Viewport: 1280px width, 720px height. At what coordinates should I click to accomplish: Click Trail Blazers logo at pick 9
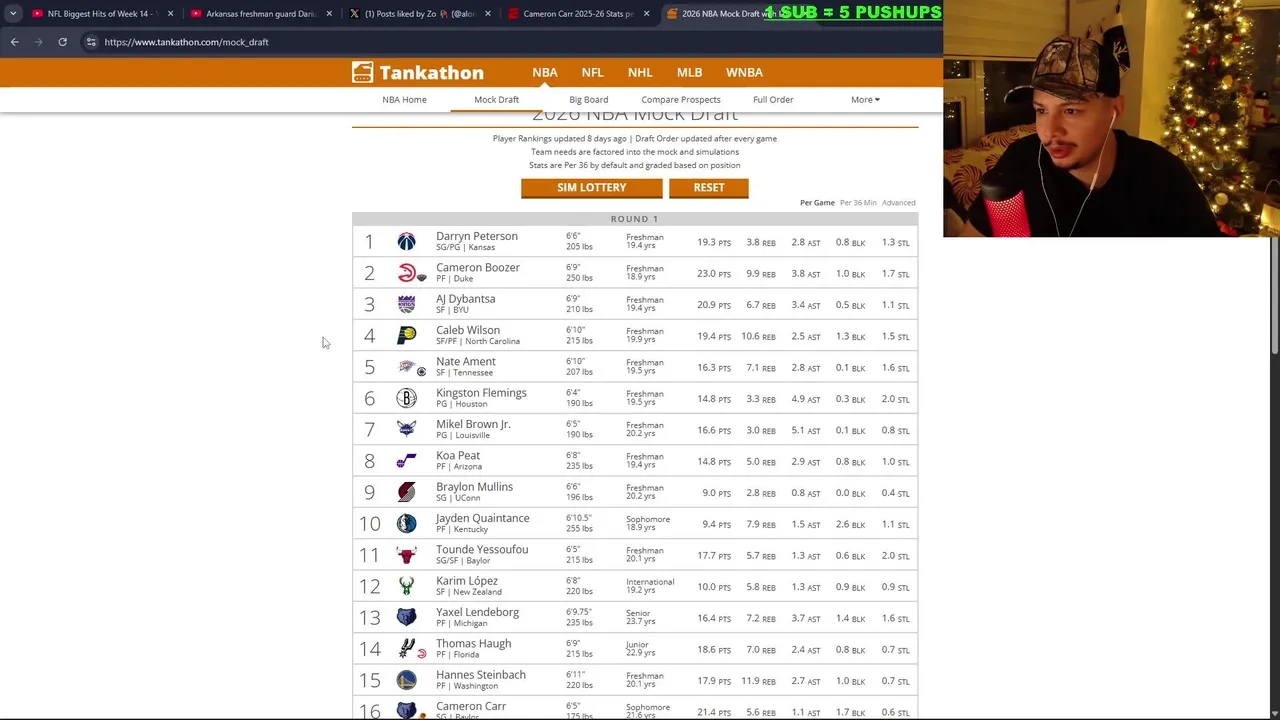point(406,492)
